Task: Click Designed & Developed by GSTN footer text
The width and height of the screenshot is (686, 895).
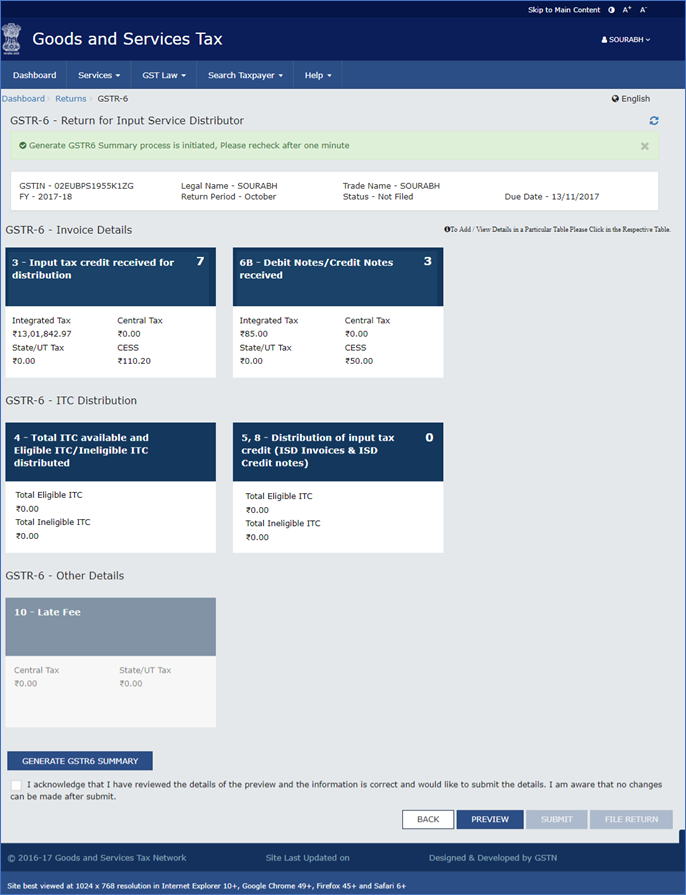Action: 493,858
